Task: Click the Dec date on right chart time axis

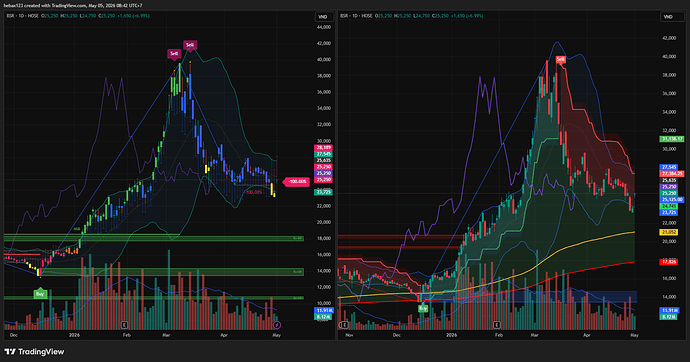Action: (x=396, y=335)
